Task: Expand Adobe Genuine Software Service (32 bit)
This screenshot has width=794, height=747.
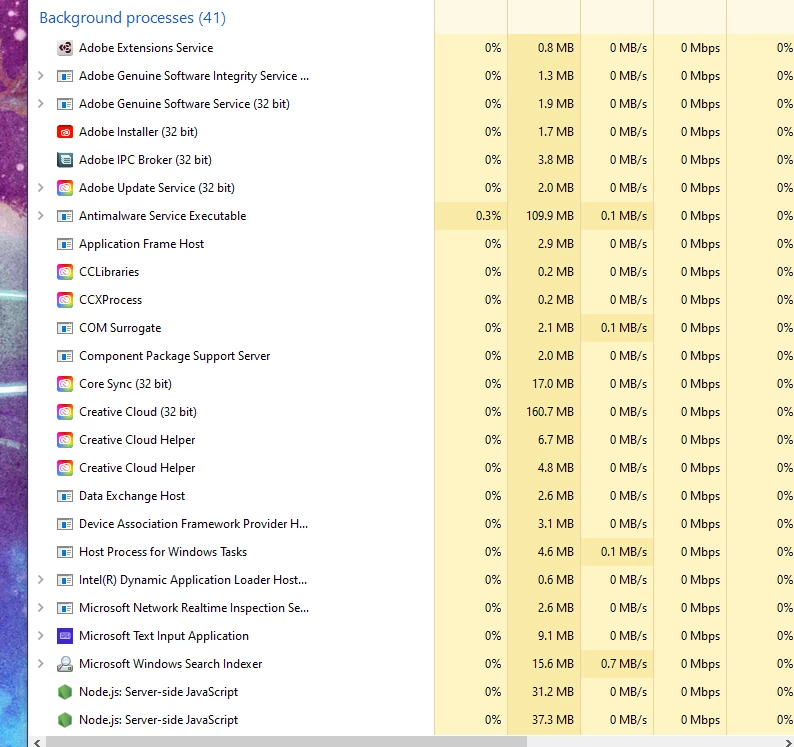Action: pos(41,104)
